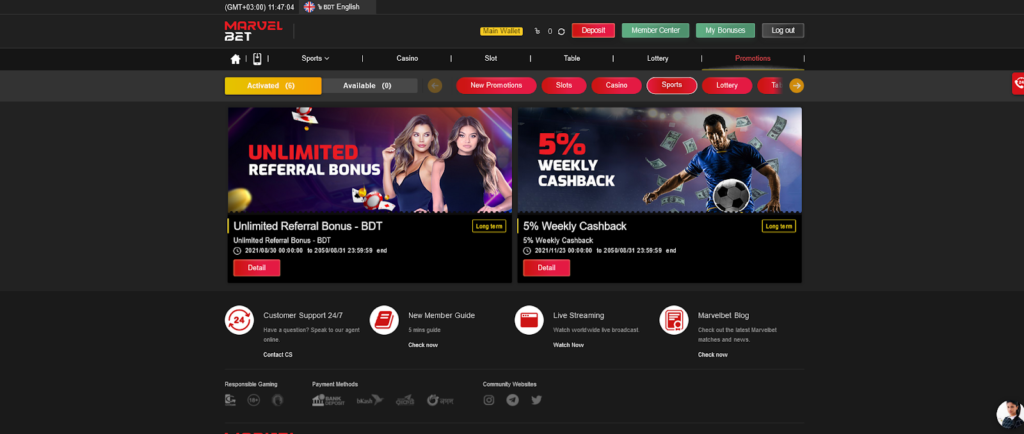
Task: Click Long term tag on Weekly Cashback
Action: coord(778,226)
